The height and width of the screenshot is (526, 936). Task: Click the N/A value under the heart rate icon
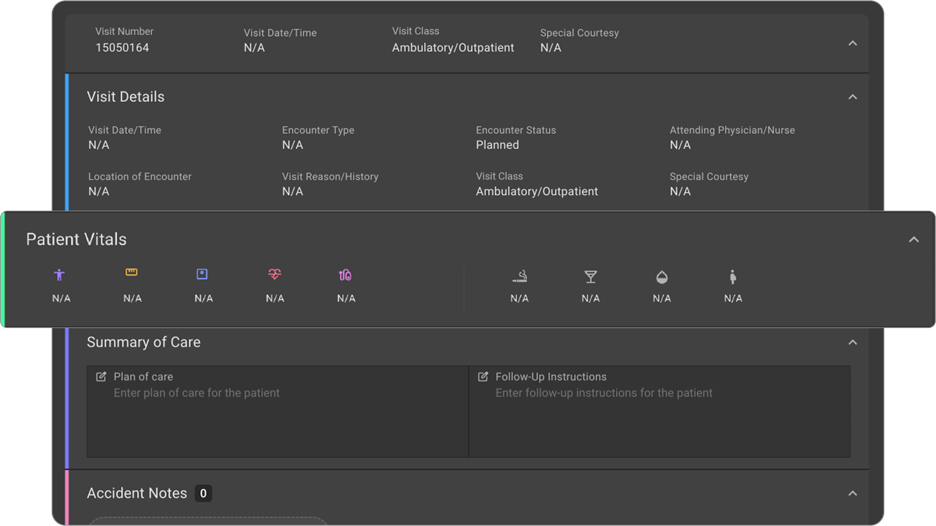coord(275,299)
